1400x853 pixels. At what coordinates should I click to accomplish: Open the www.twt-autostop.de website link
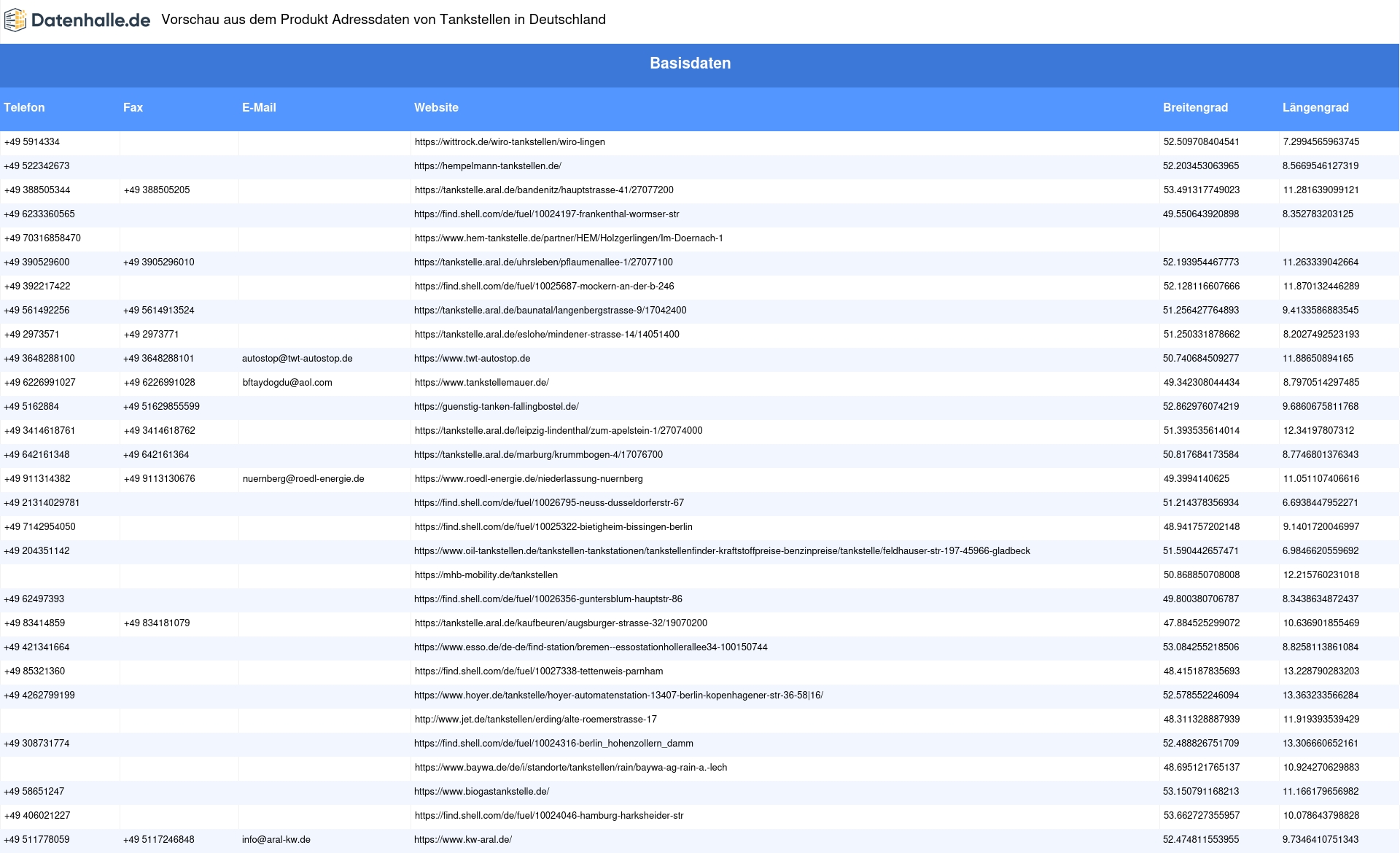click(x=472, y=359)
